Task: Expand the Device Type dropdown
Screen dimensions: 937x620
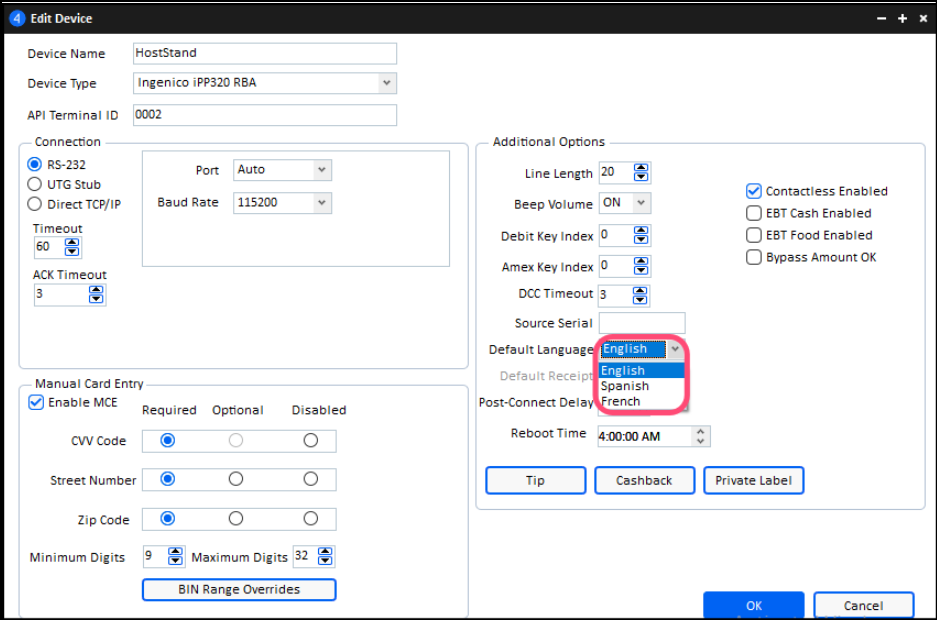Action: 387,83
